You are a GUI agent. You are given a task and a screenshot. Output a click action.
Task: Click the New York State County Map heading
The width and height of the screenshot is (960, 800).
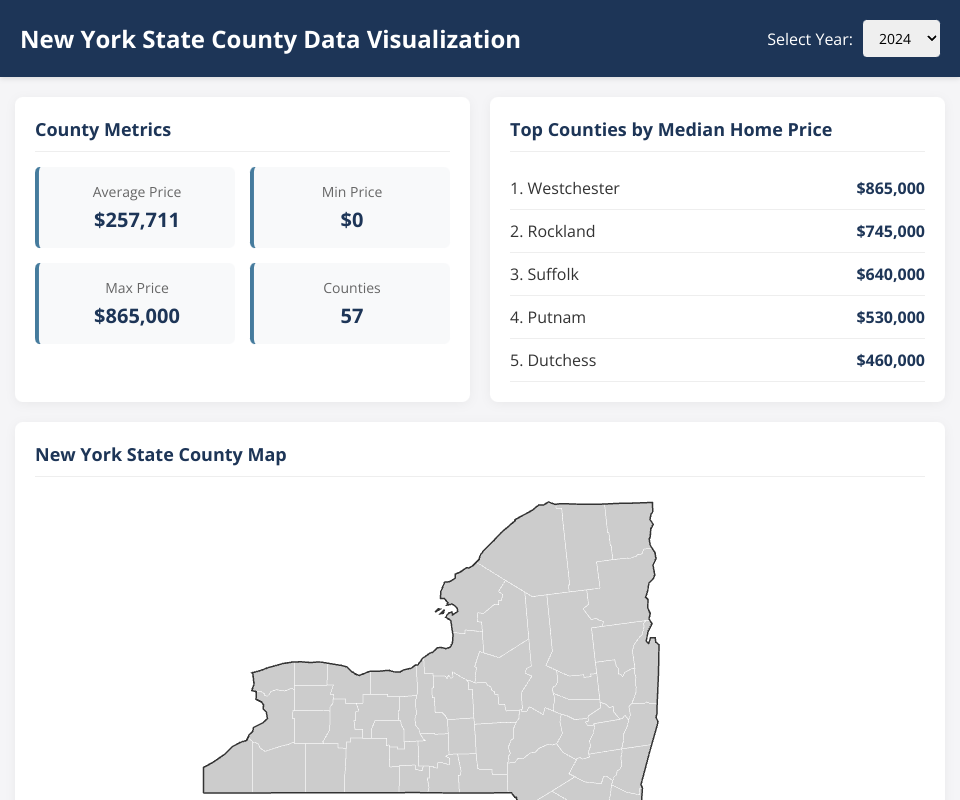[x=161, y=455]
